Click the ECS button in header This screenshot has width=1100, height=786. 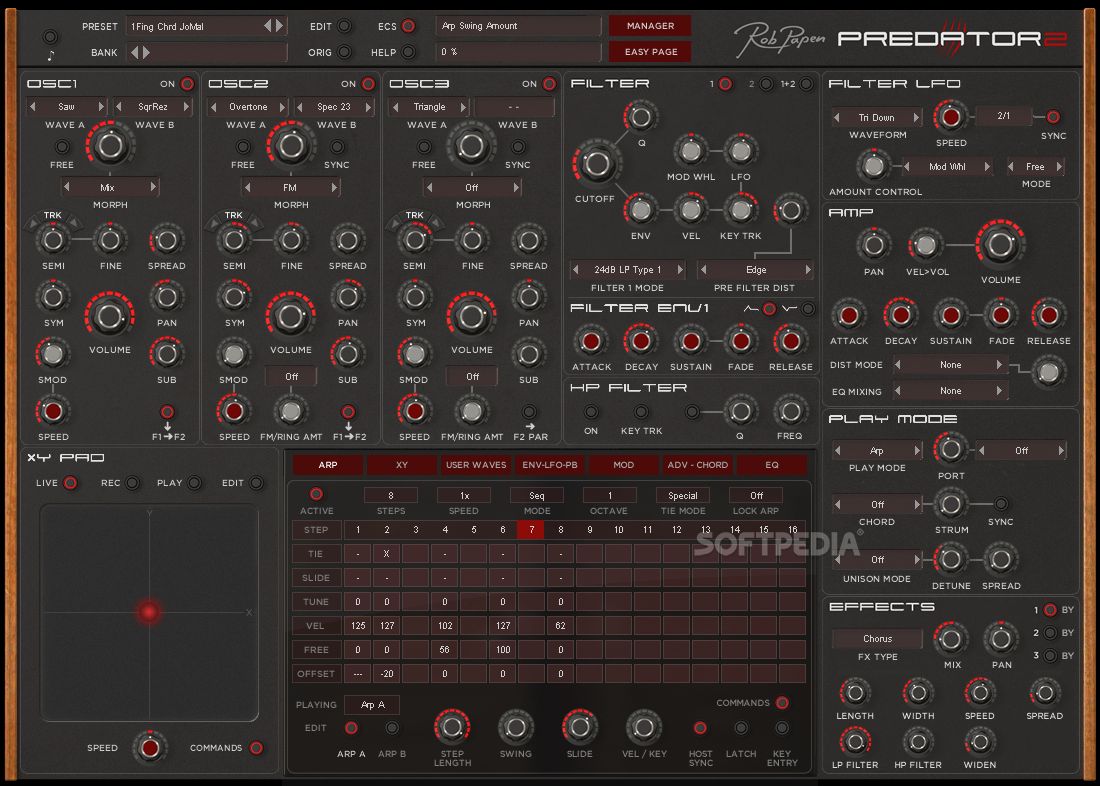point(408,26)
